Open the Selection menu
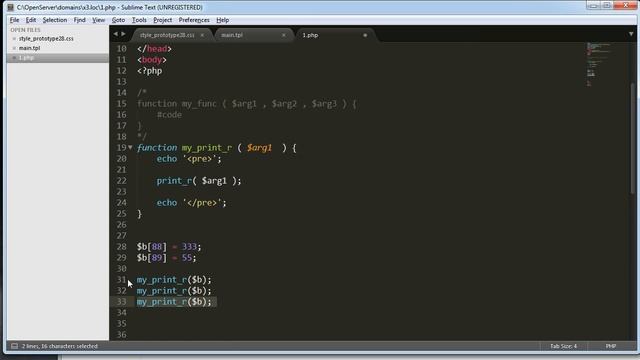640x360 pixels. (x=55, y=20)
